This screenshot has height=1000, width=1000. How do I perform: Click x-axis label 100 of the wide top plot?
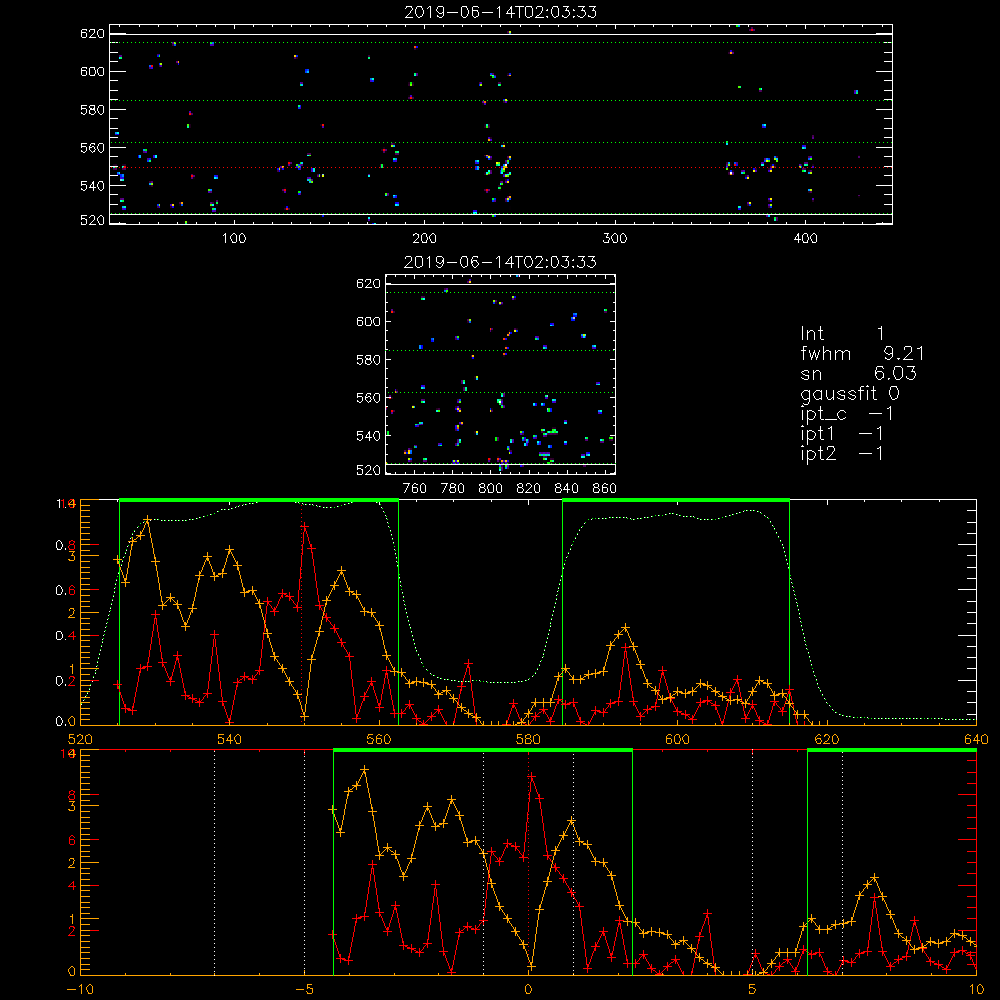tap(234, 239)
